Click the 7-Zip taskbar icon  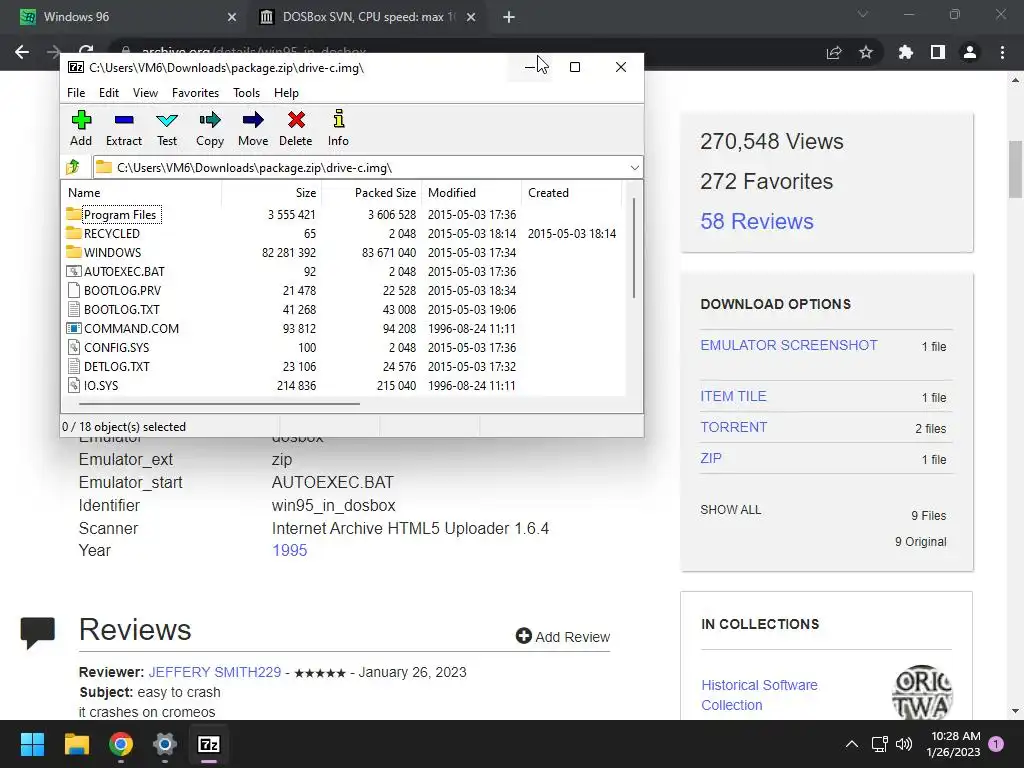[209, 744]
